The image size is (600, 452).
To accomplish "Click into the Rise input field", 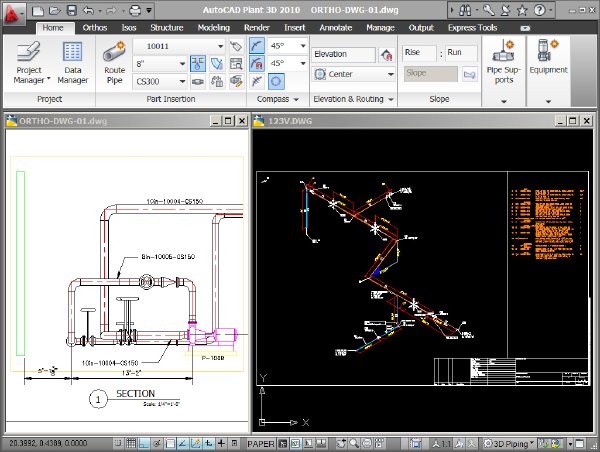I will pos(419,53).
